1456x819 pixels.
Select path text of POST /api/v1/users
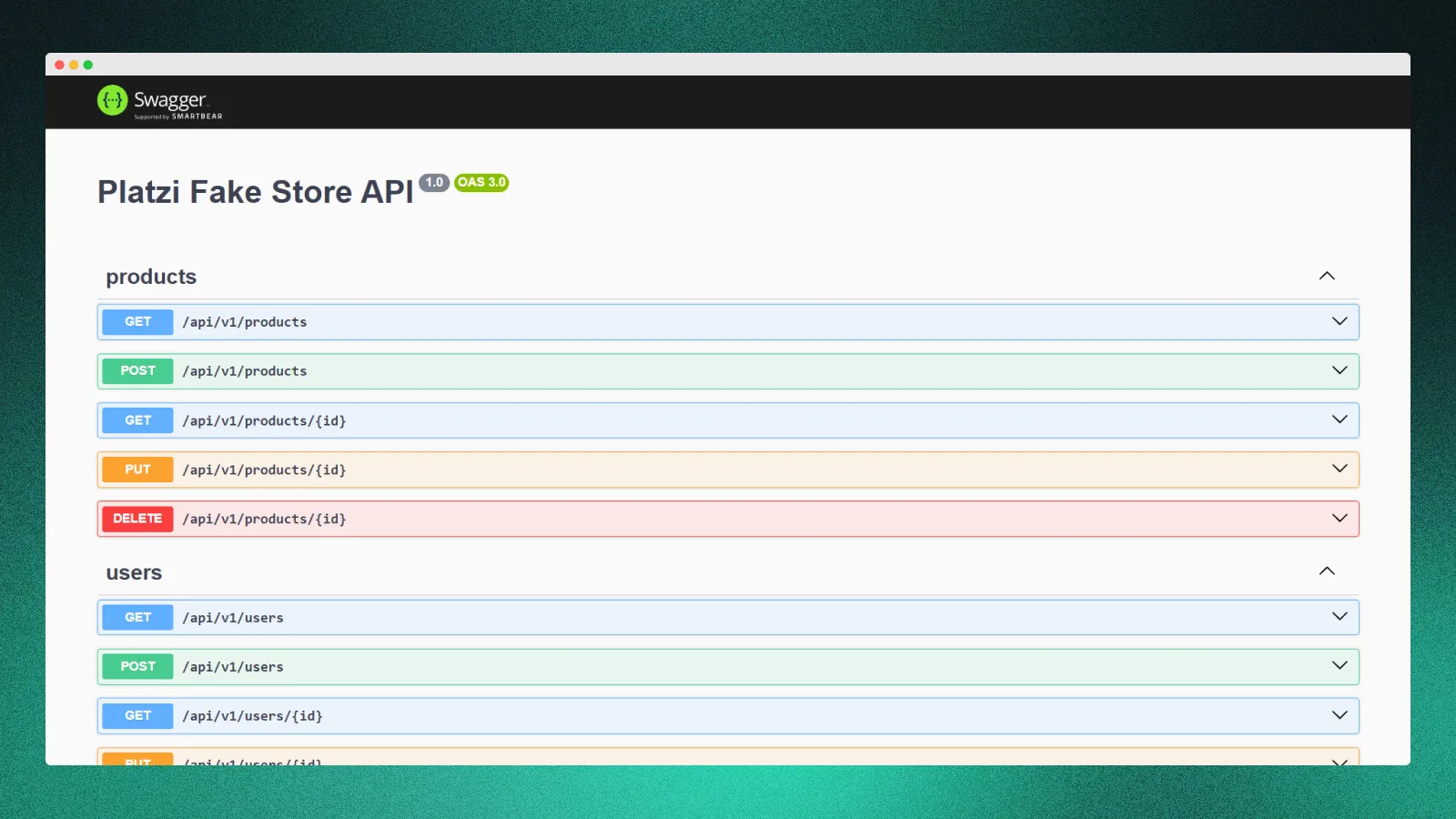pyautogui.click(x=233, y=667)
